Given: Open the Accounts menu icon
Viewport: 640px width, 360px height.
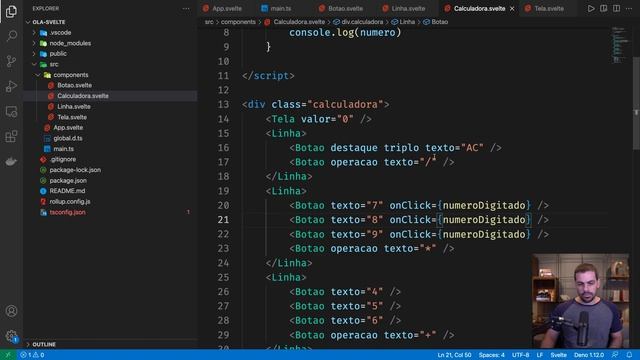Looking at the screenshot, I should pos(11,311).
